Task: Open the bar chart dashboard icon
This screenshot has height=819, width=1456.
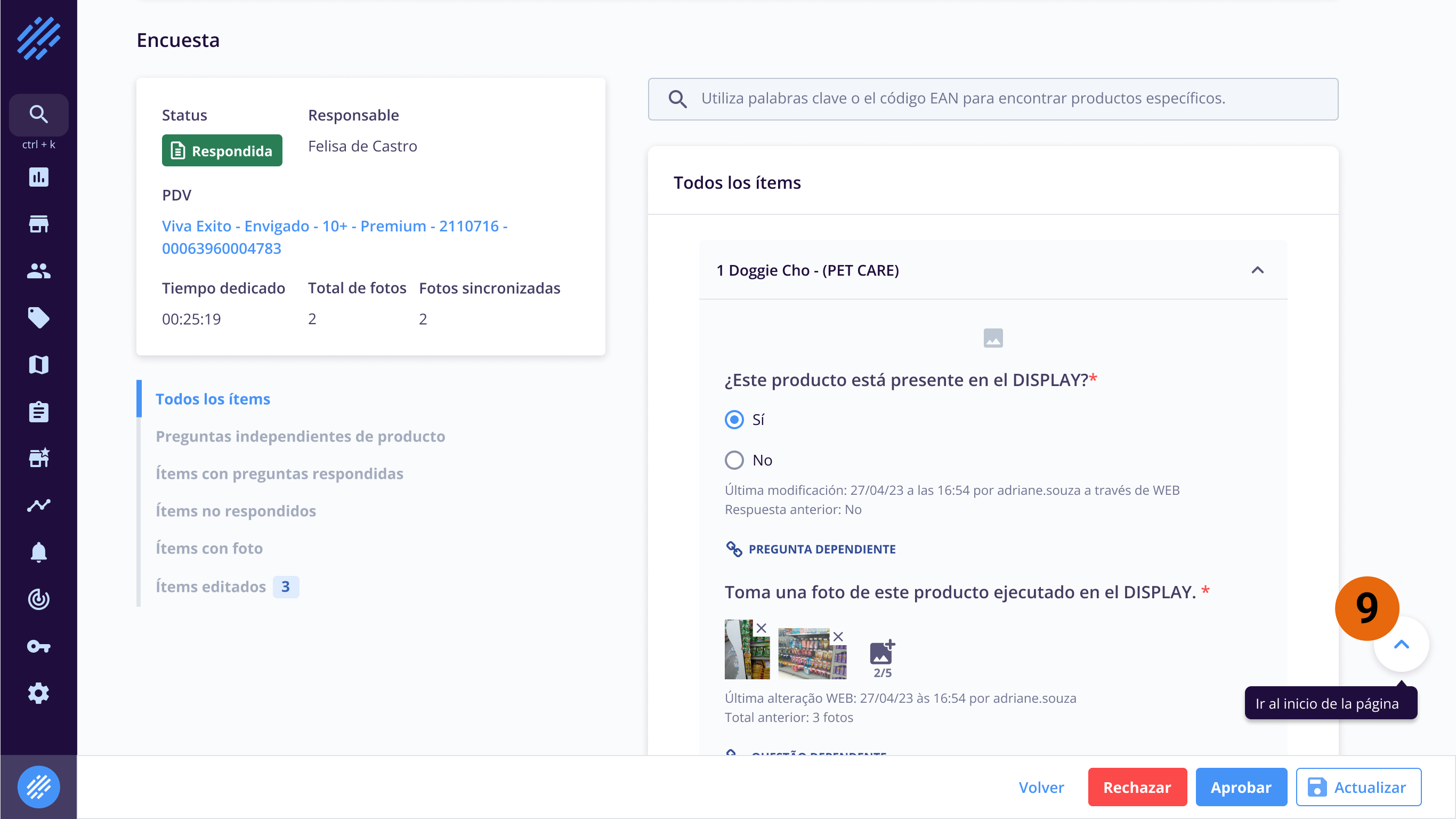Action: 38,177
